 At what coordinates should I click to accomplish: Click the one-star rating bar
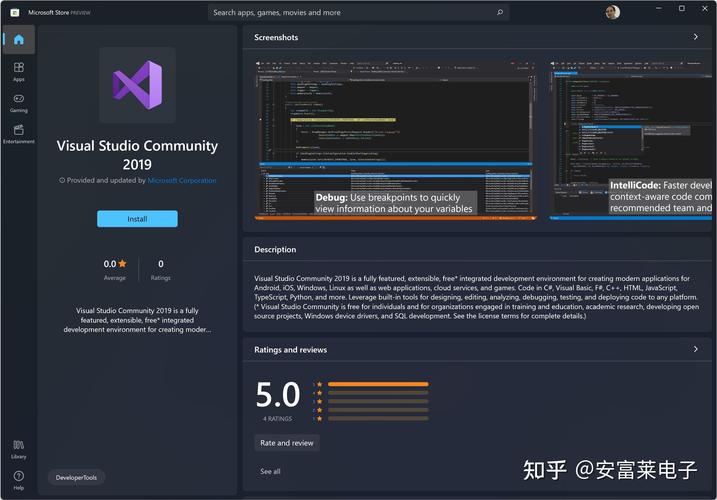coord(378,418)
